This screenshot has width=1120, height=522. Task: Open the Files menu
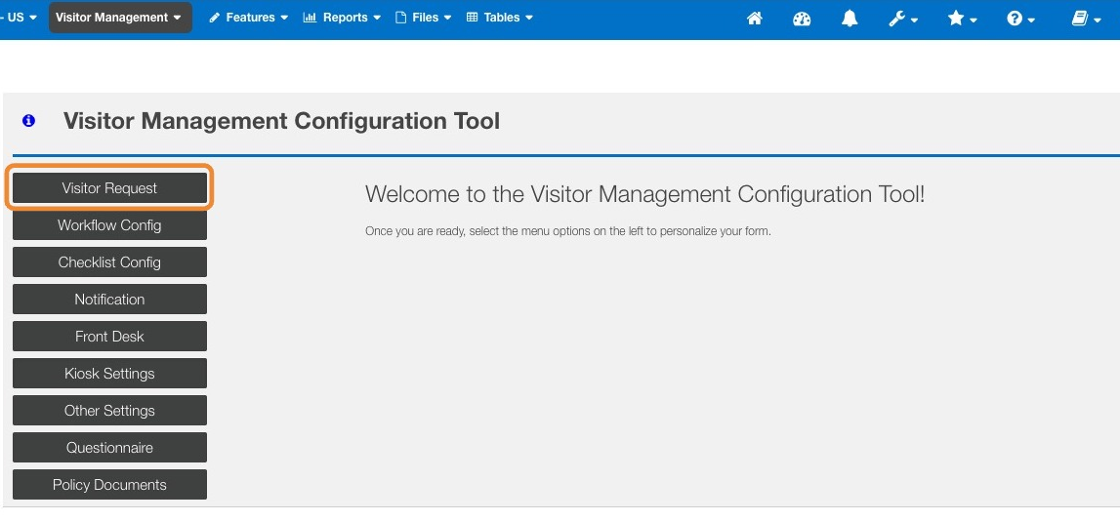424,18
